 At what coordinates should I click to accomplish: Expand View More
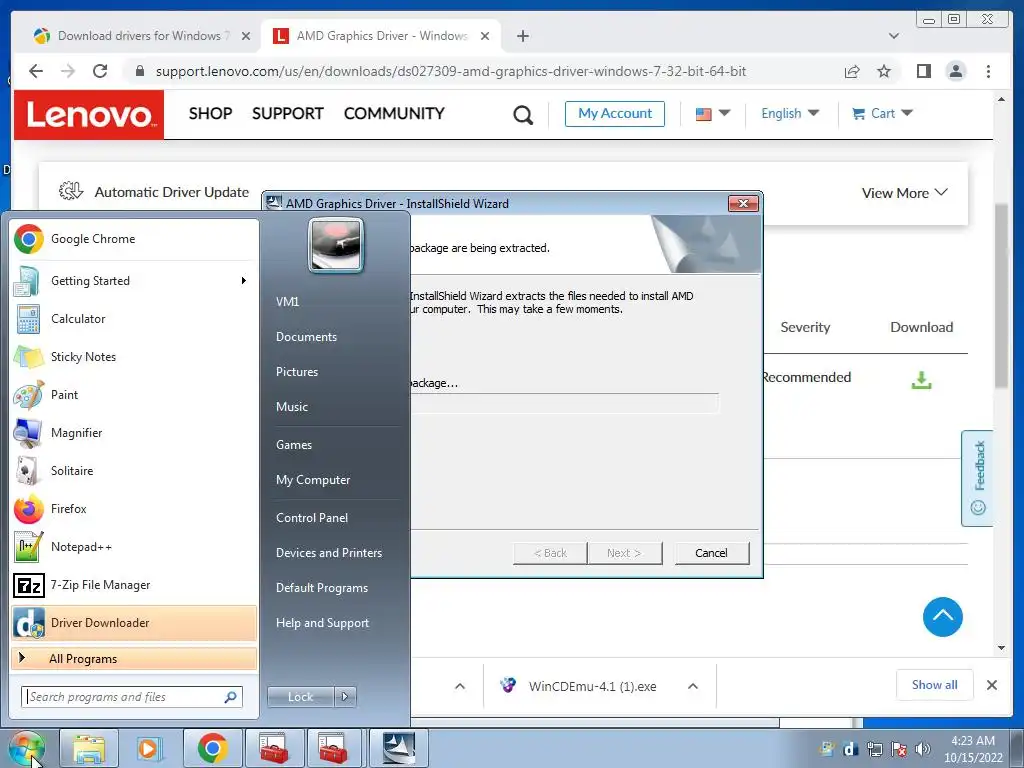904,193
